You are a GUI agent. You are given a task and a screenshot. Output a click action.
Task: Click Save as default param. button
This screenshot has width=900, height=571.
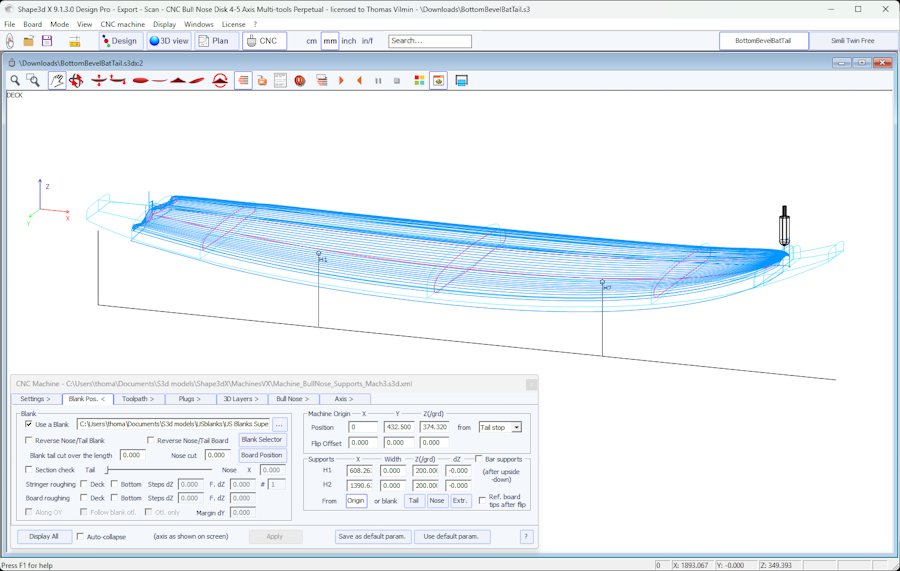coord(372,537)
